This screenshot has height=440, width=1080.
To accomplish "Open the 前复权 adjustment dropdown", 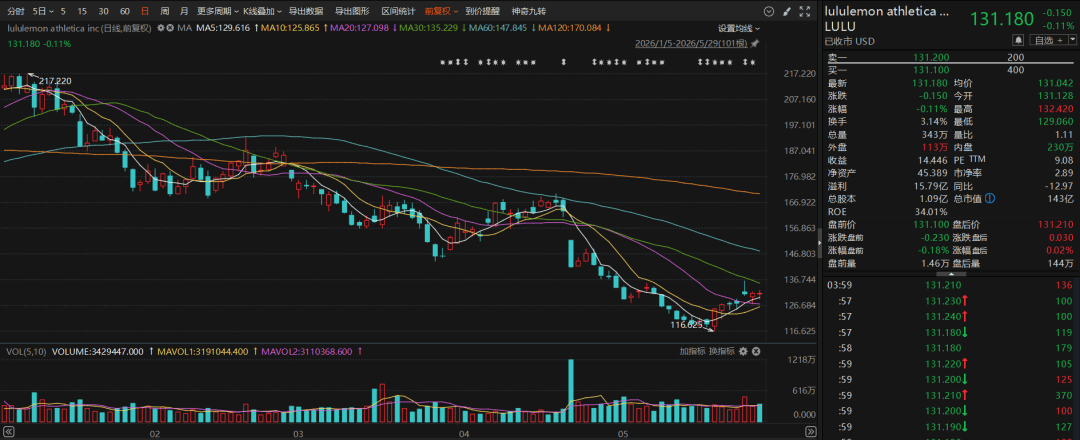I will [442, 11].
